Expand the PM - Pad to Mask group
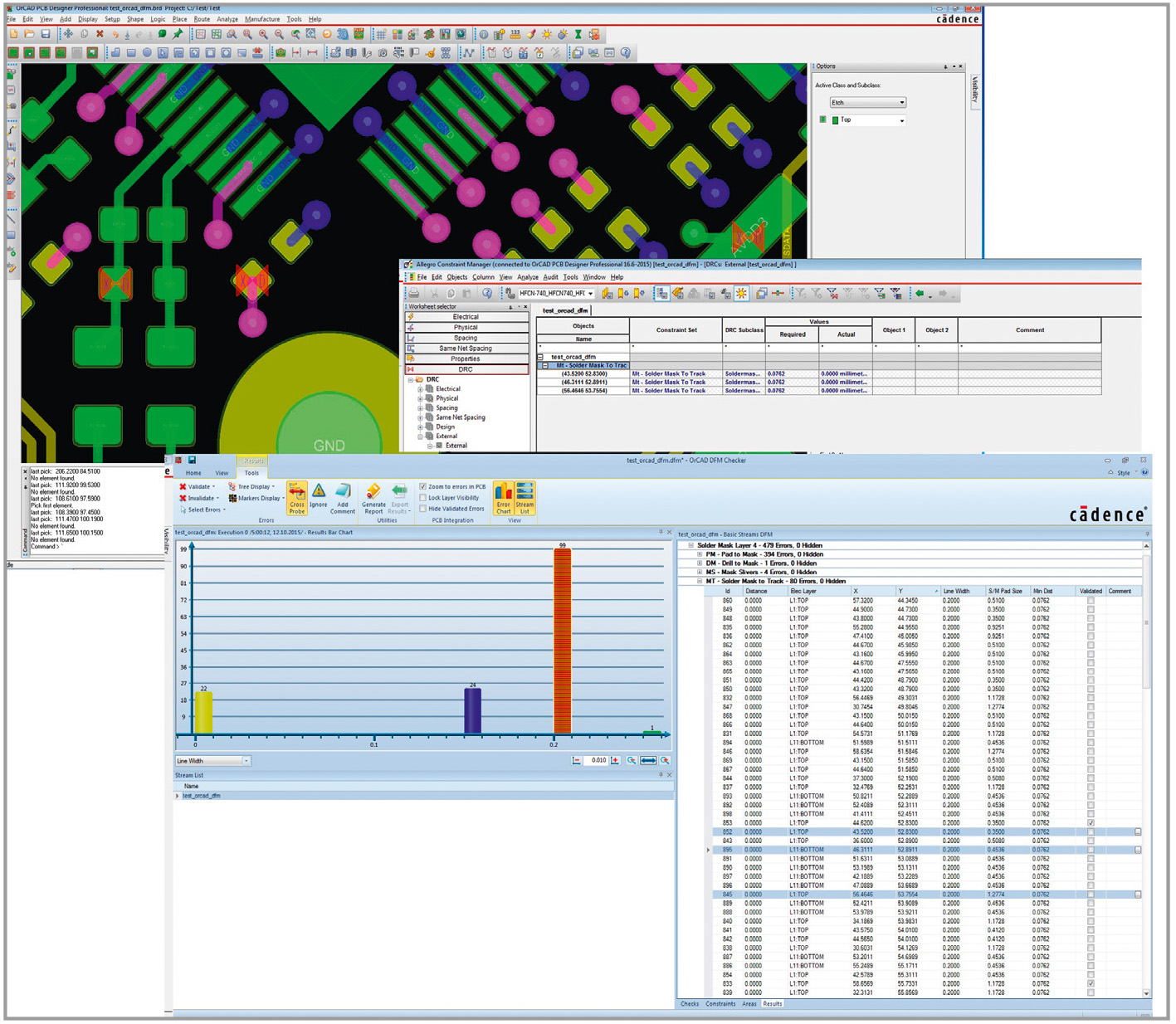 pos(700,554)
